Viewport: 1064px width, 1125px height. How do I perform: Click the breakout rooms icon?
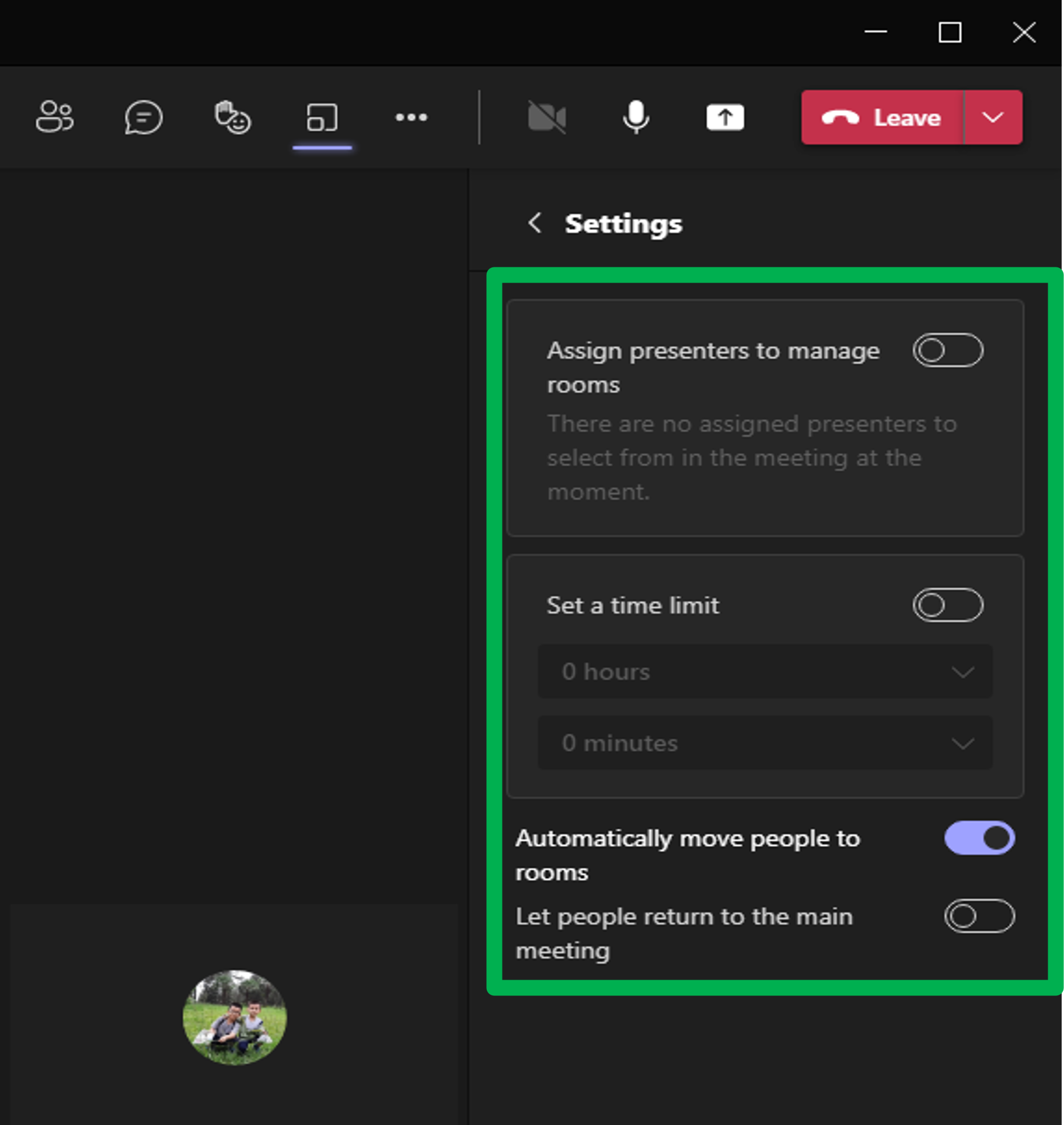point(322,117)
